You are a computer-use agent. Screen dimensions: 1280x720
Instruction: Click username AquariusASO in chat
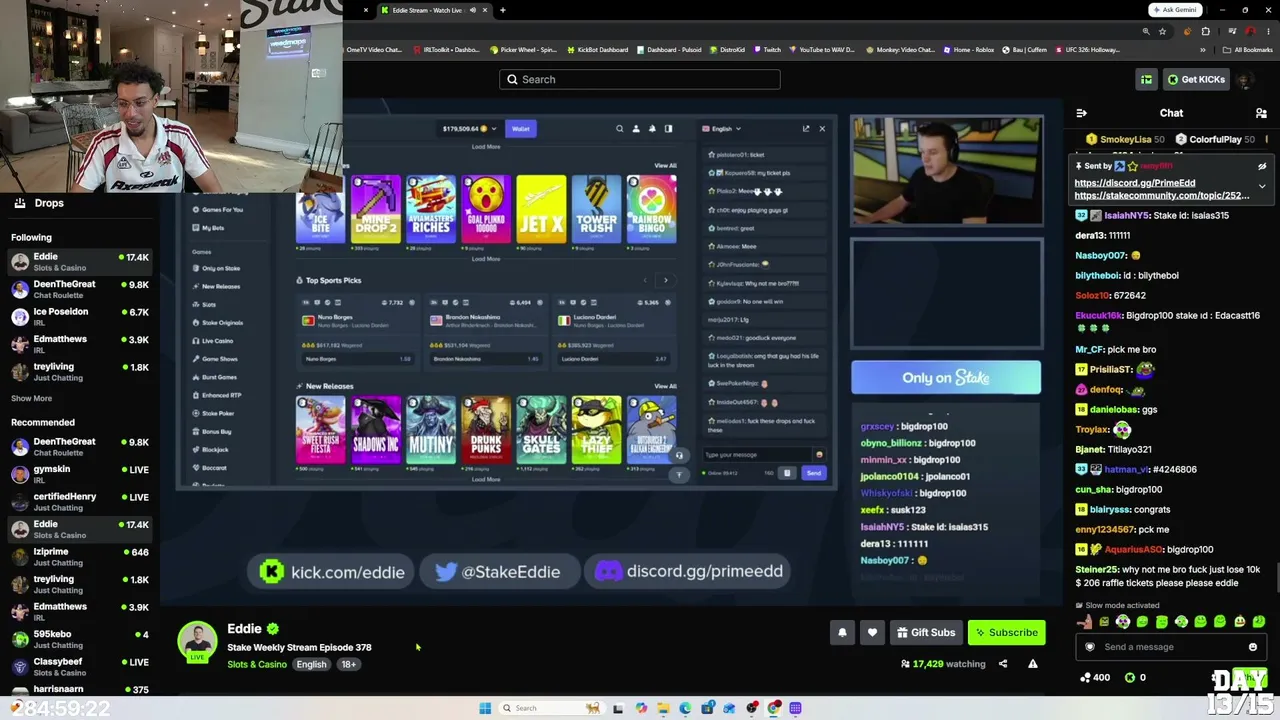[x=1132, y=550]
